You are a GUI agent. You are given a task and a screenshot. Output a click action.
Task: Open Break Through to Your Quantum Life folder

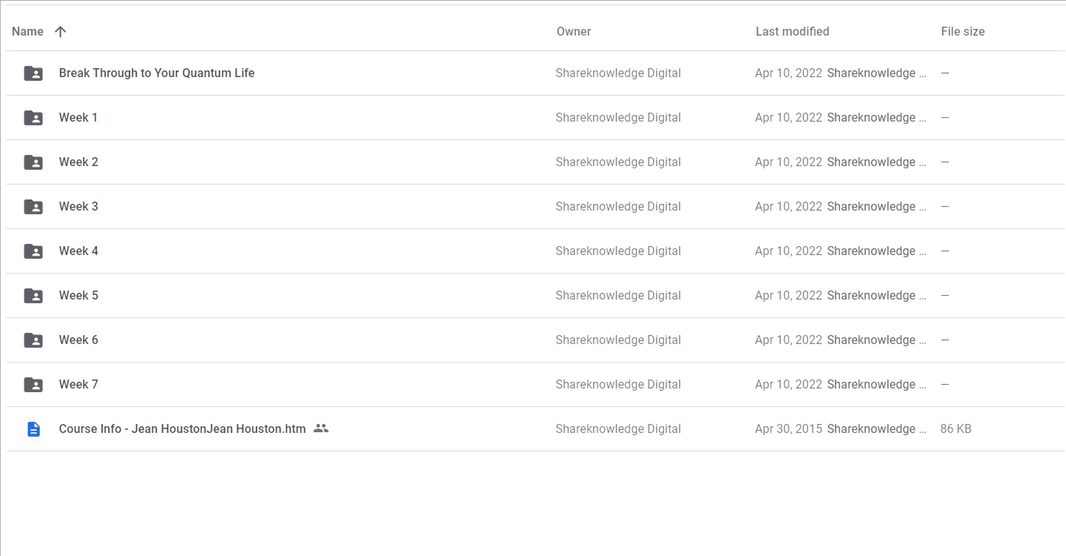click(156, 73)
